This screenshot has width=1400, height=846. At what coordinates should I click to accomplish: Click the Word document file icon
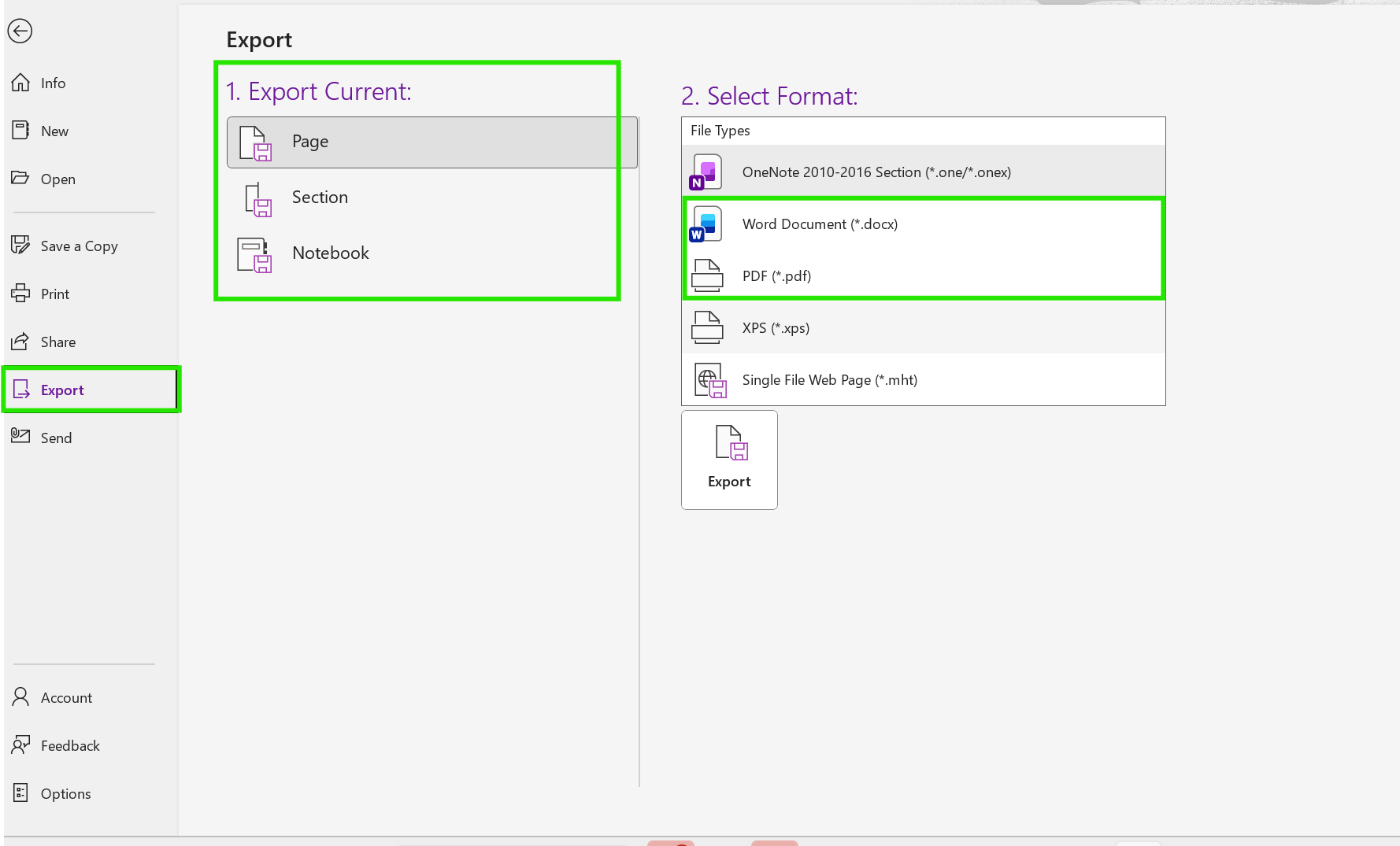706,224
